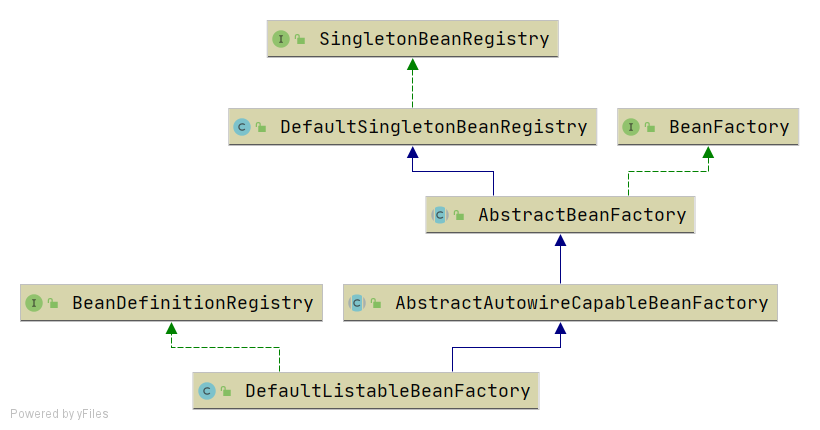Click the public lock icon on BeanFactory
Viewport: 820px width, 430px height.
pos(650,128)
